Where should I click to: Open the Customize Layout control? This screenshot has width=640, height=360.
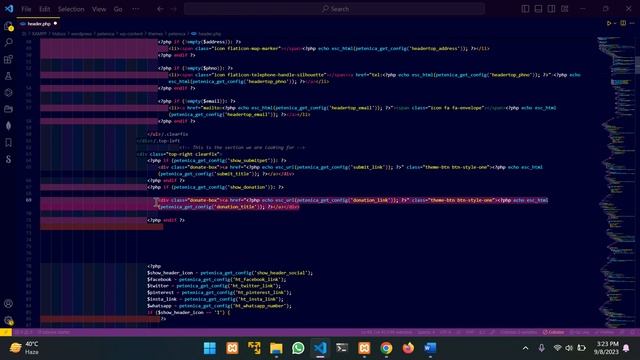tap(564, 9)
